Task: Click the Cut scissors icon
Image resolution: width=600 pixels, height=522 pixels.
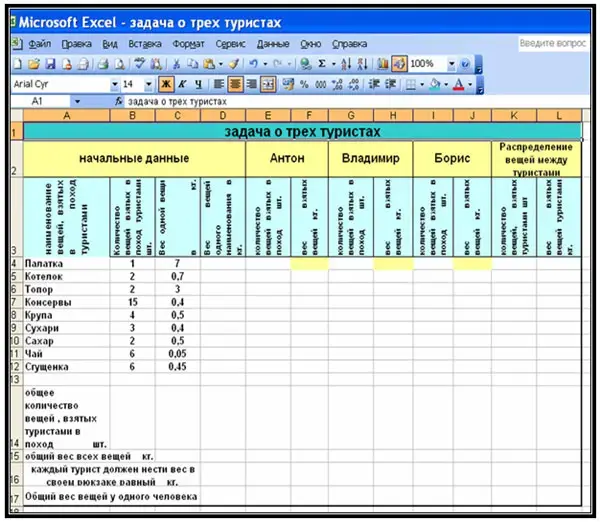Action: 178,64
